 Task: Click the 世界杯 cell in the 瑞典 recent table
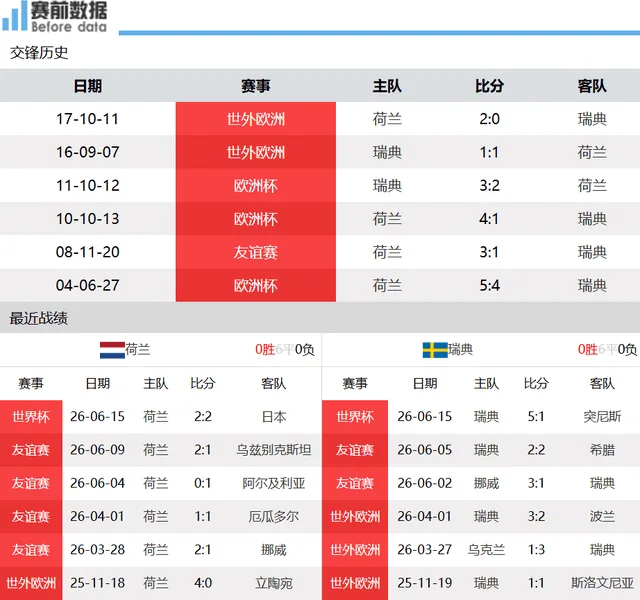click(355, 417)
